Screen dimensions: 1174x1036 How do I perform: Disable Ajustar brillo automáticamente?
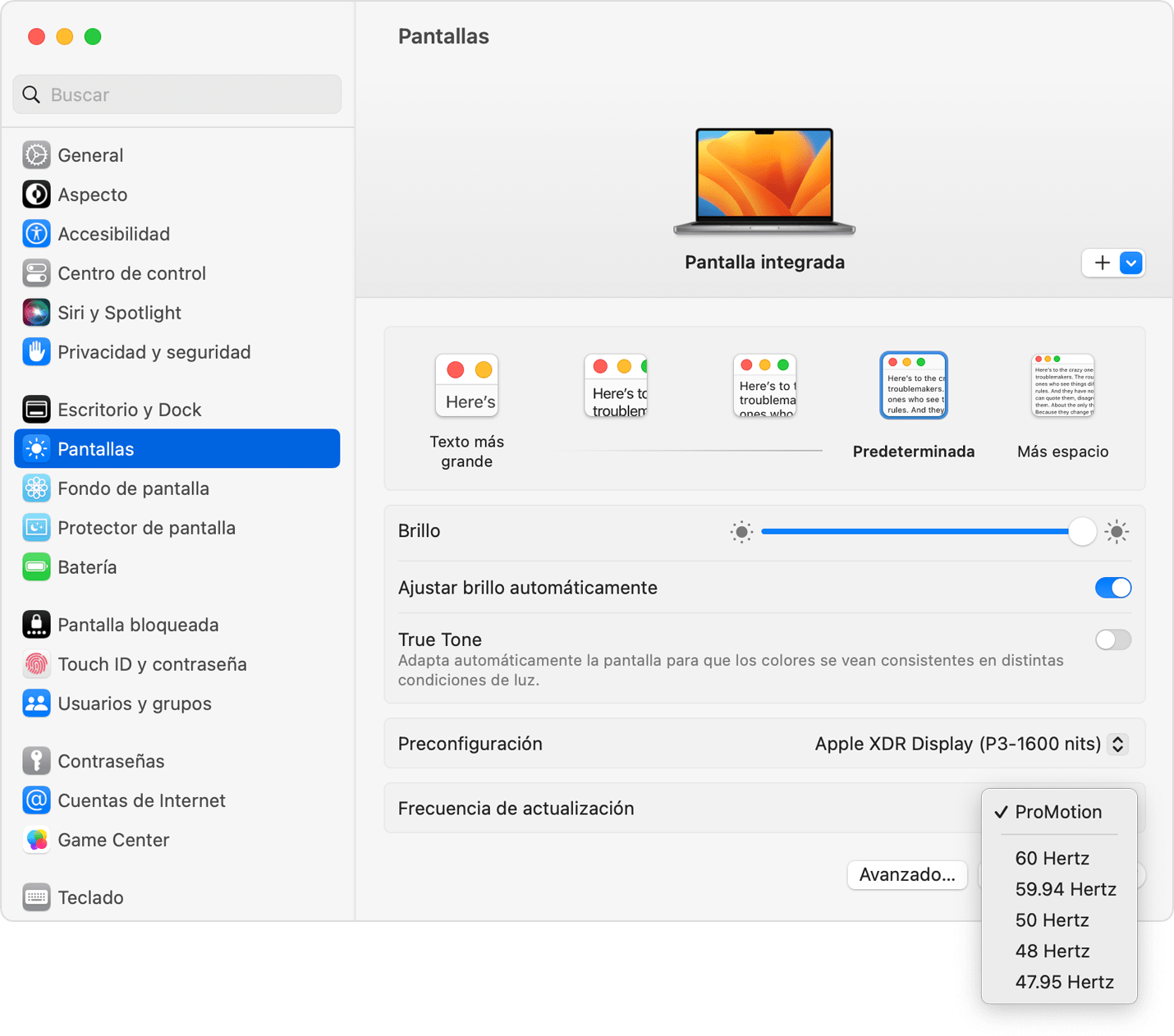coord(1113,588)
